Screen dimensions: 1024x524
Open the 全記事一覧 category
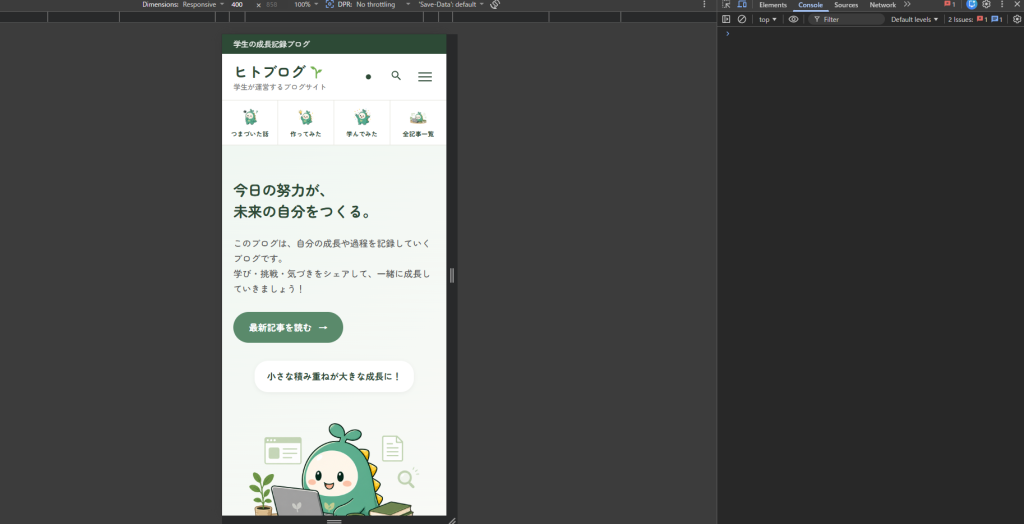tap(418, 123)
